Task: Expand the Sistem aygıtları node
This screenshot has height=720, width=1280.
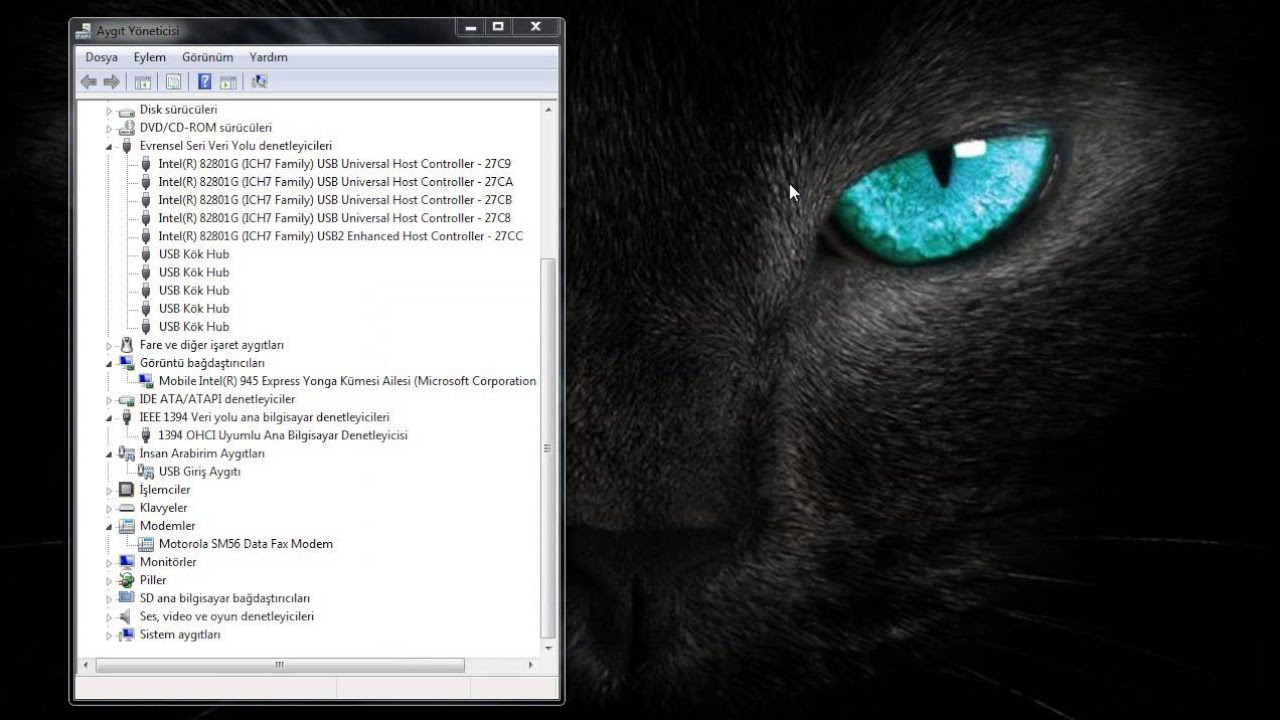Action: tap(110, 635)
